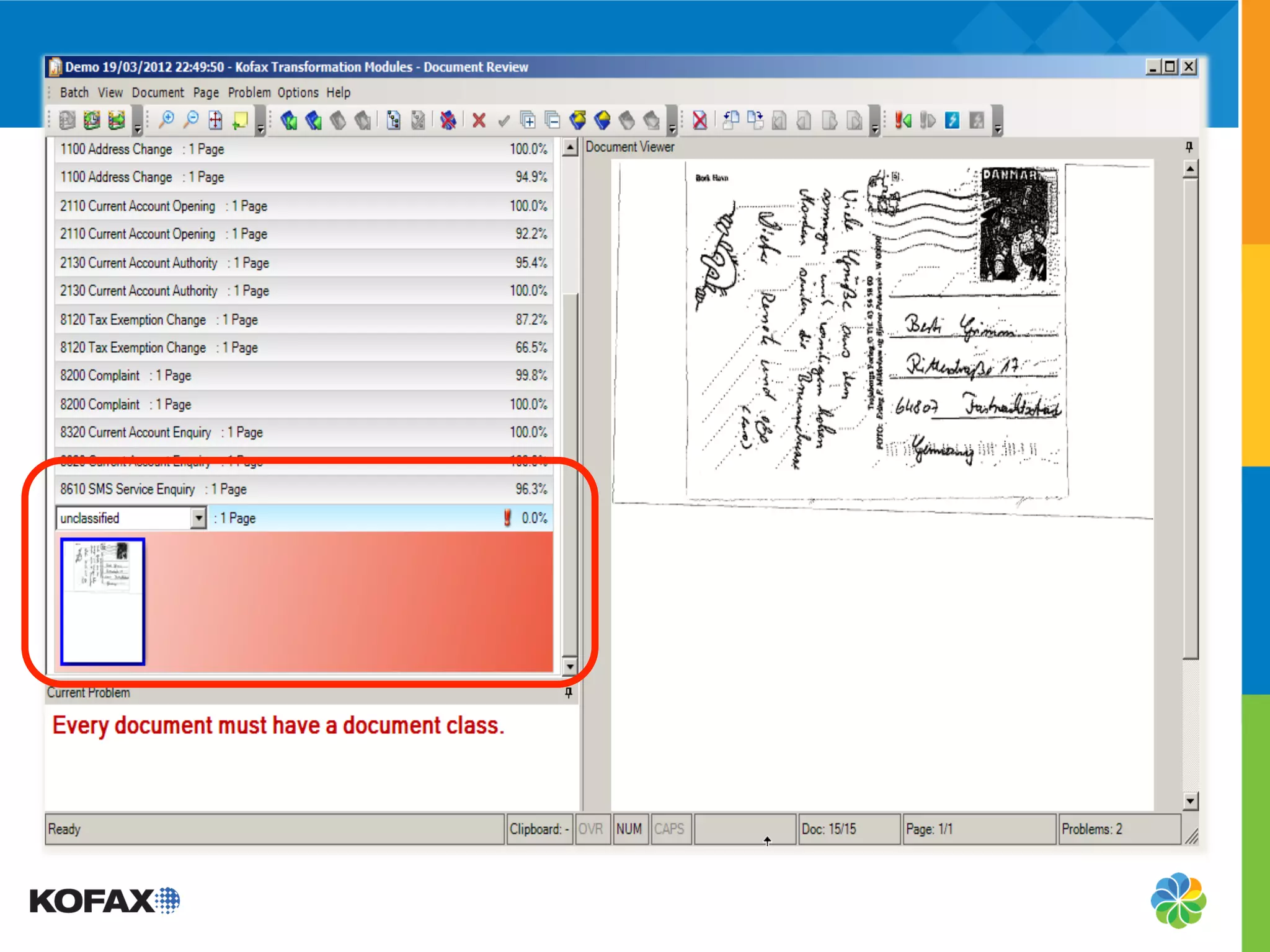Expand the first toolbar overflow arrow
The height and width of the screenshot is (952, 1270).
[138, 128]
